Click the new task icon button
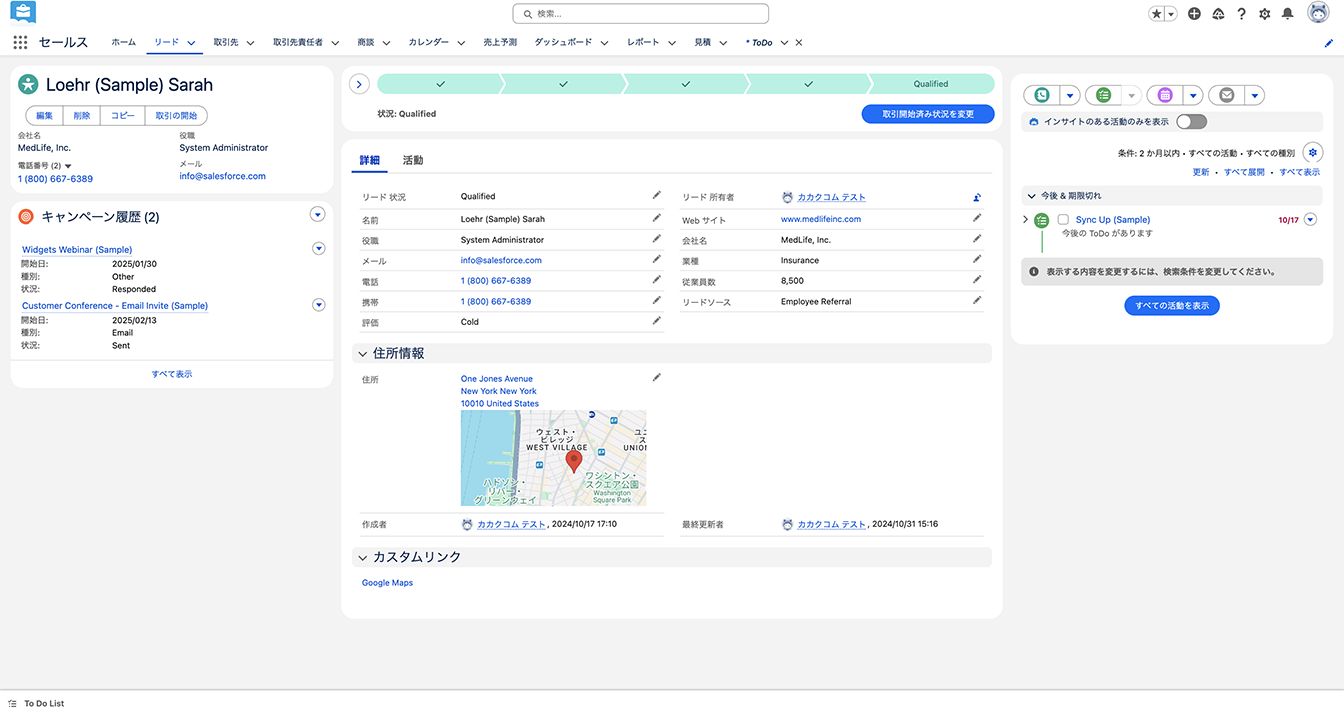 pos(1103,95)
